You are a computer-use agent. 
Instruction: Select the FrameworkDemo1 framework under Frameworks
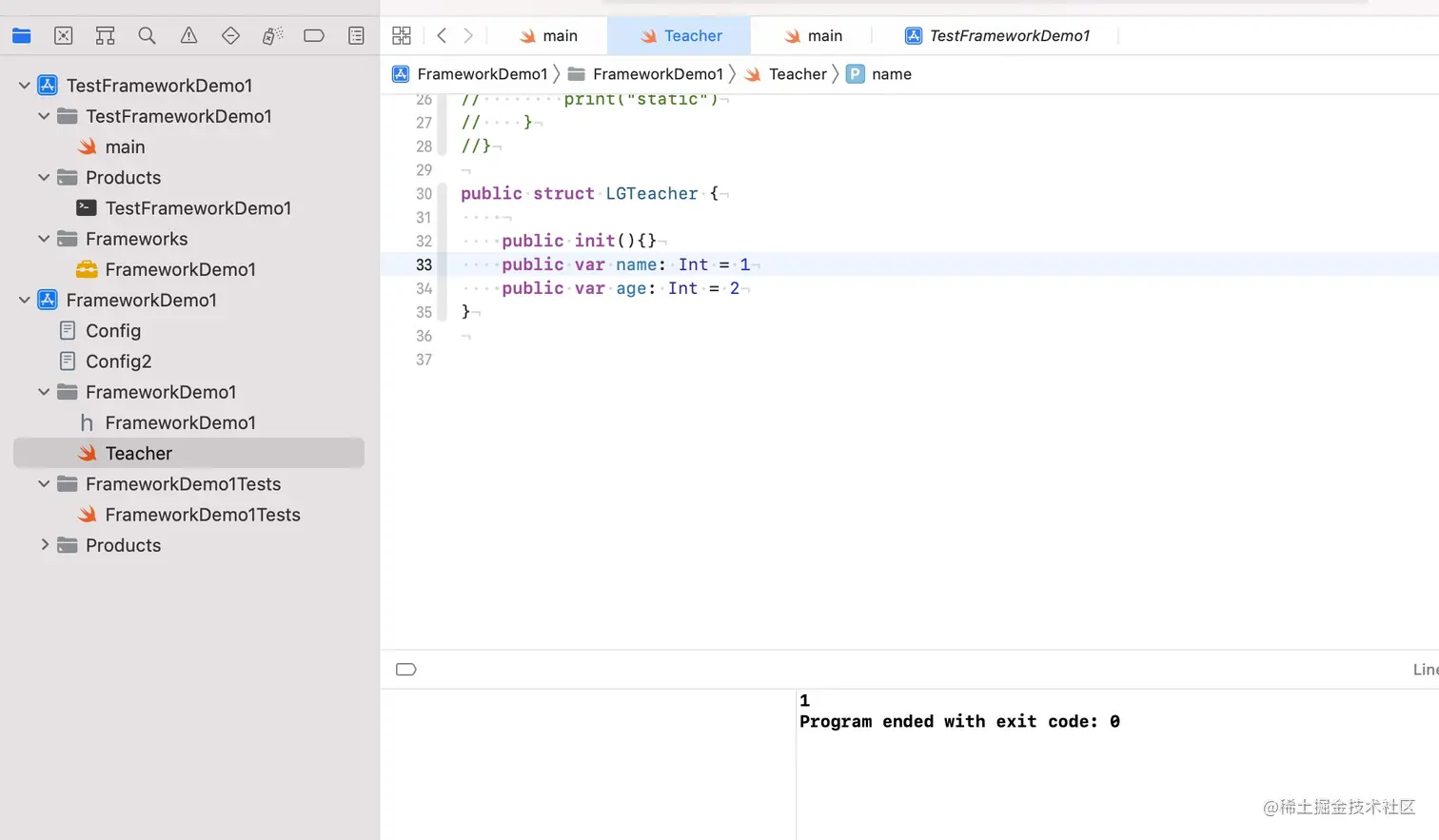[180, 269]
